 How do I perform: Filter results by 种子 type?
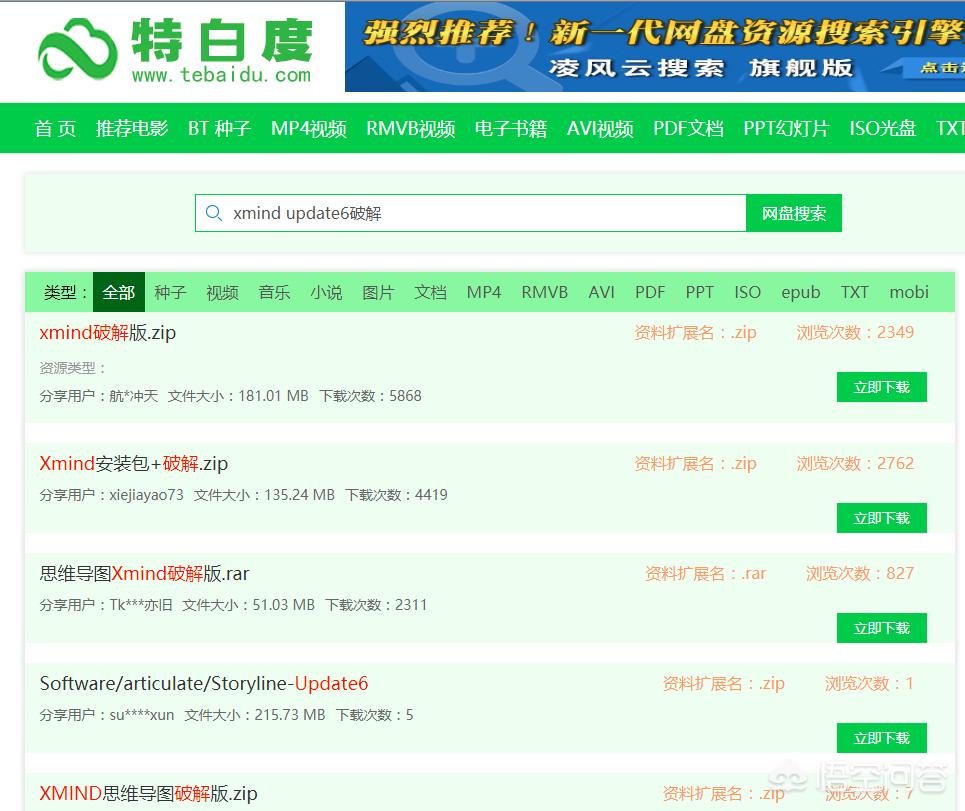click(x=170, y=292)
